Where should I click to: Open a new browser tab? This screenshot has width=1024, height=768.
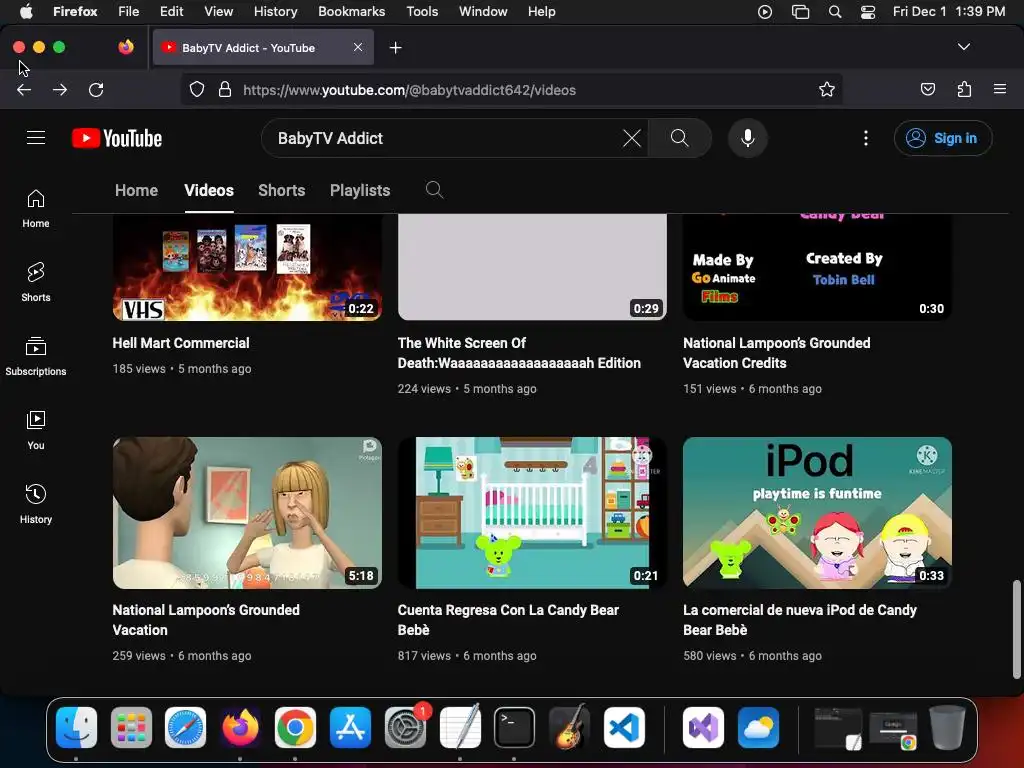click(395, 48)
